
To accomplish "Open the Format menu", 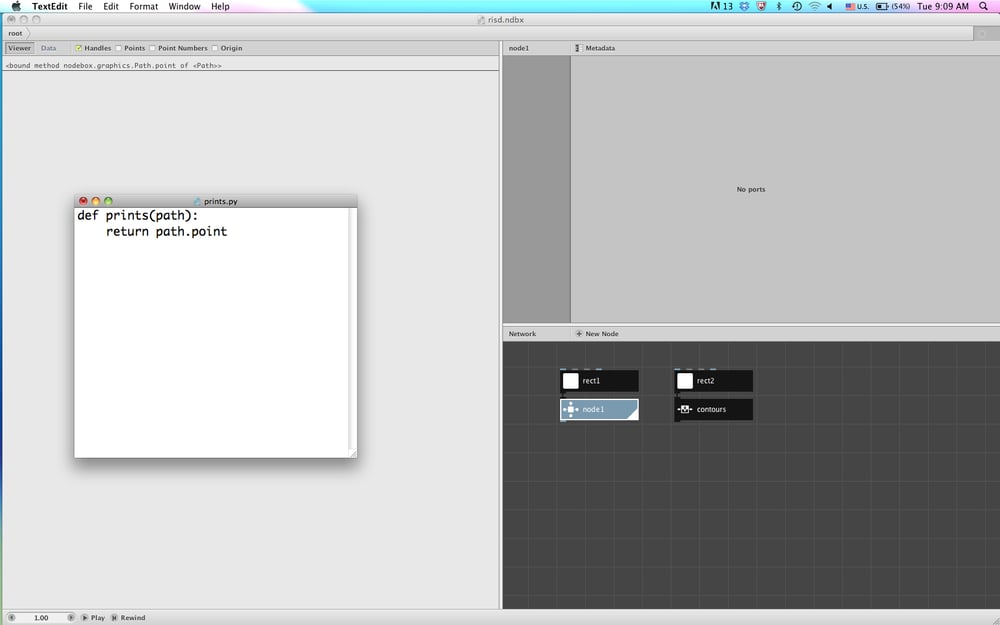I will pos(143,6).
